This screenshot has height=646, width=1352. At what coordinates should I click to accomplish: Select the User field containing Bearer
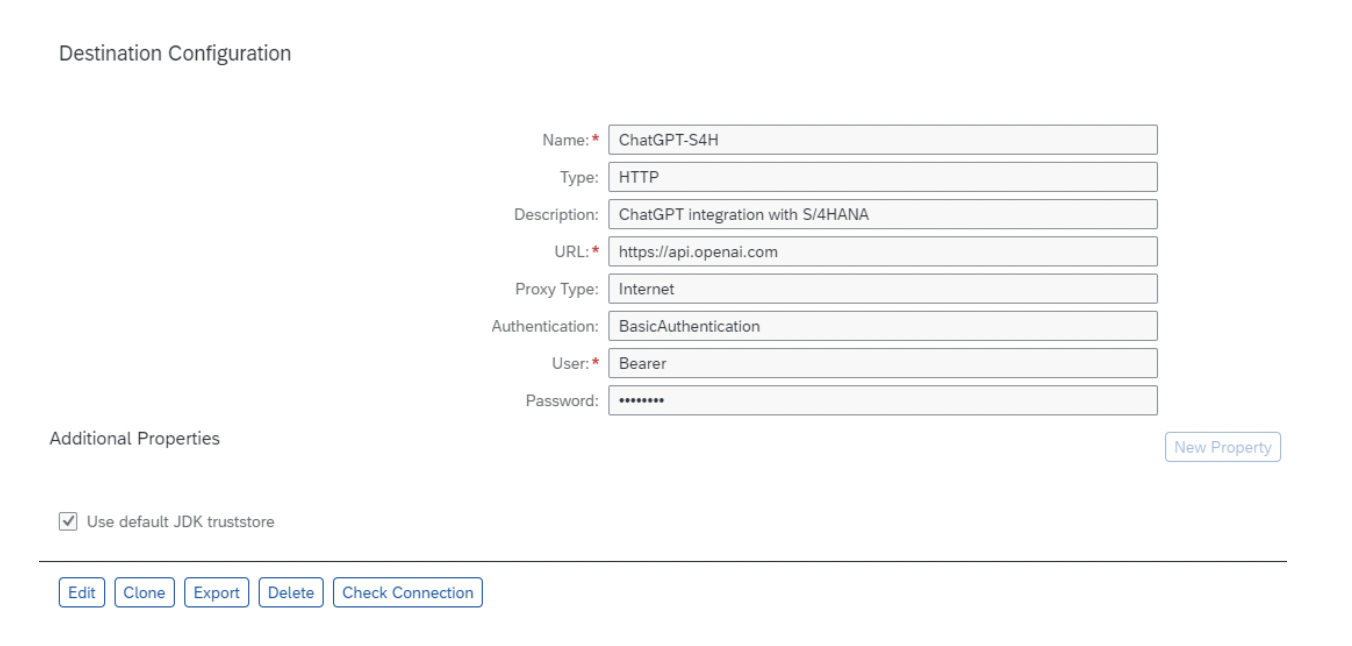(x=883, y=363)
